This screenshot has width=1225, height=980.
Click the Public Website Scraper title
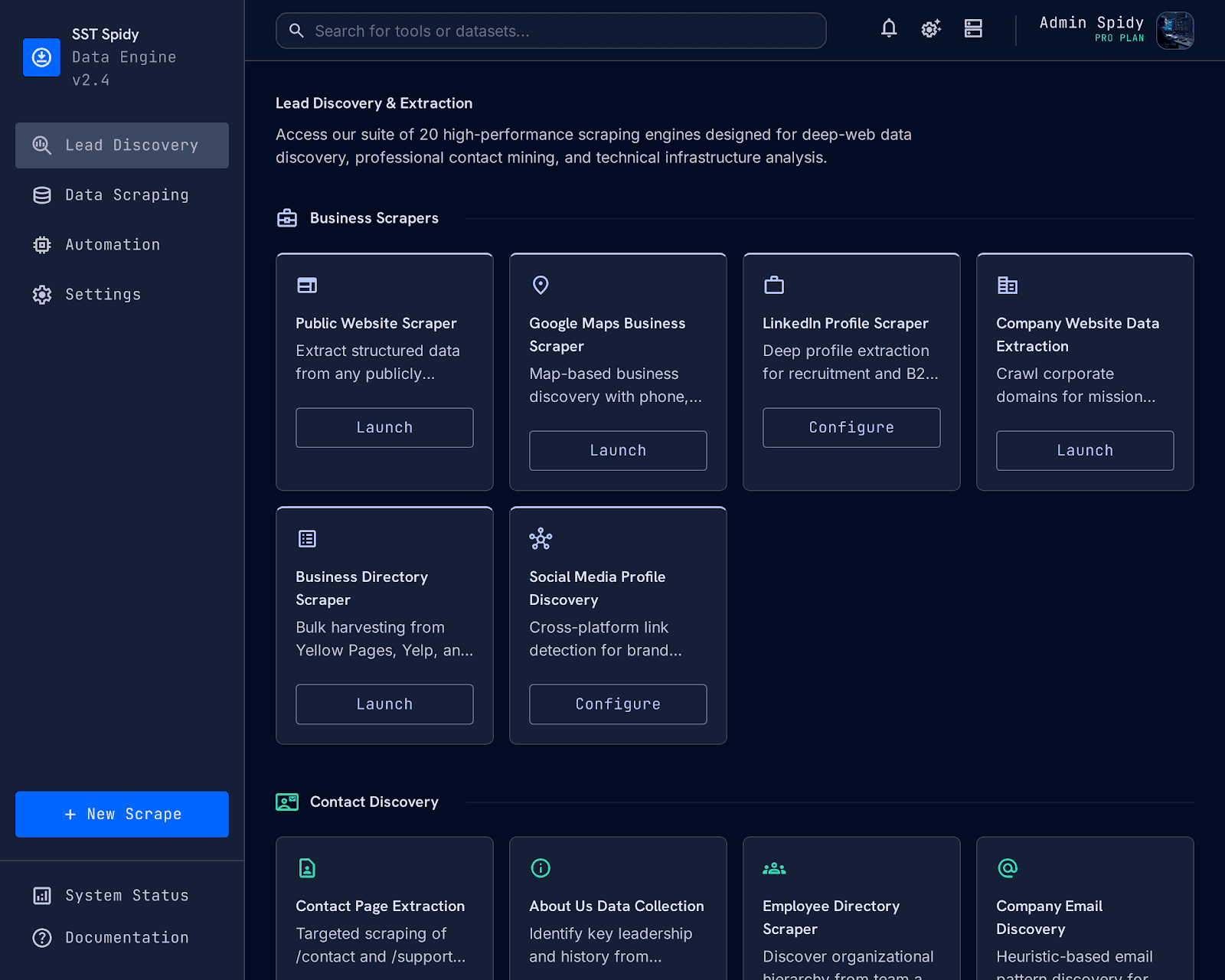point(376,324)
